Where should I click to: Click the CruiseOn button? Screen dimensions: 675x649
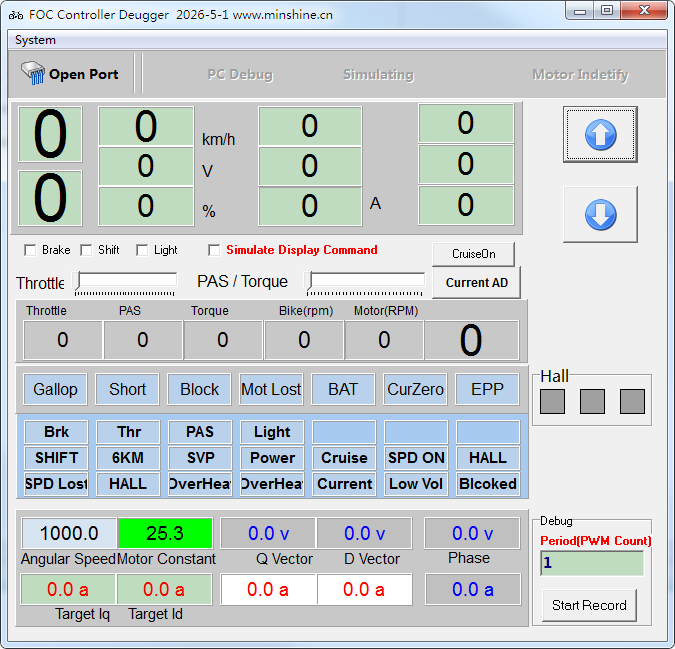point(473,254)
